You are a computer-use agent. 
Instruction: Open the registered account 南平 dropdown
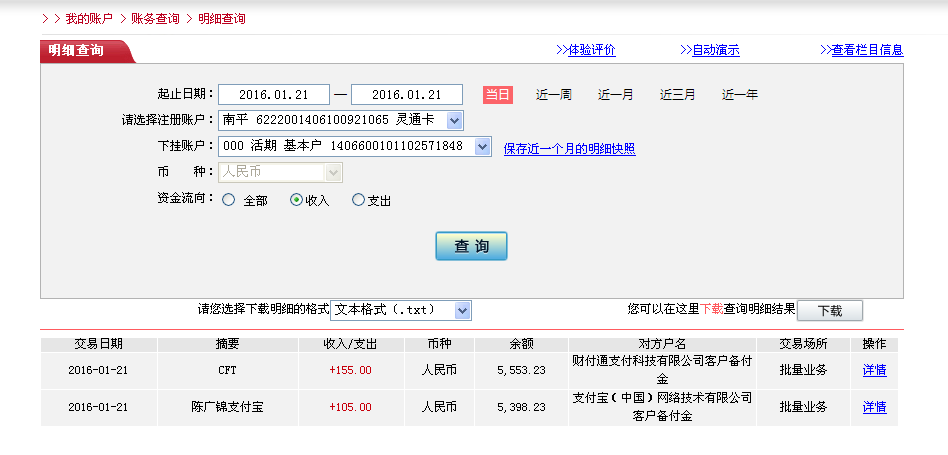(x=454, y=120)
